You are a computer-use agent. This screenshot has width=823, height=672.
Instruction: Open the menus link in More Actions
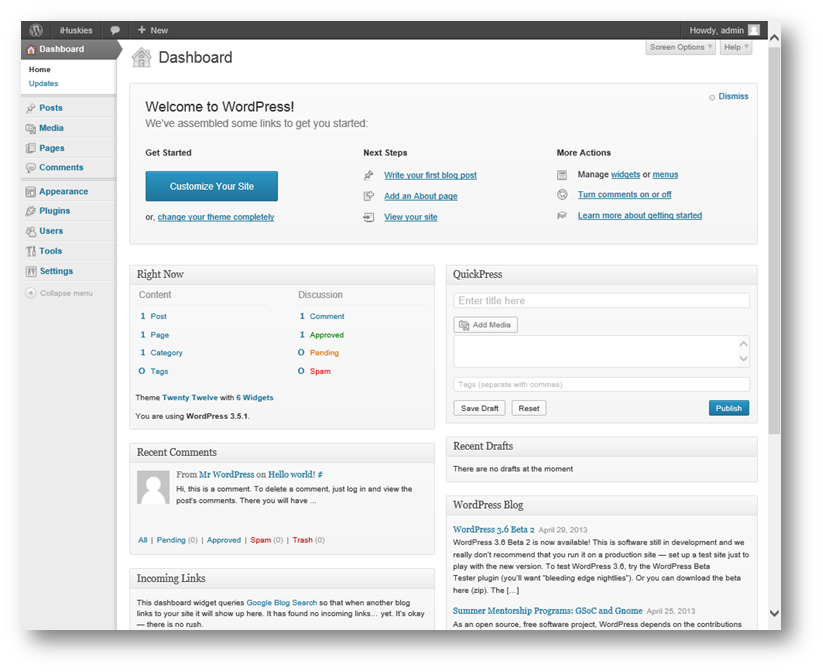tap(666, 175)
